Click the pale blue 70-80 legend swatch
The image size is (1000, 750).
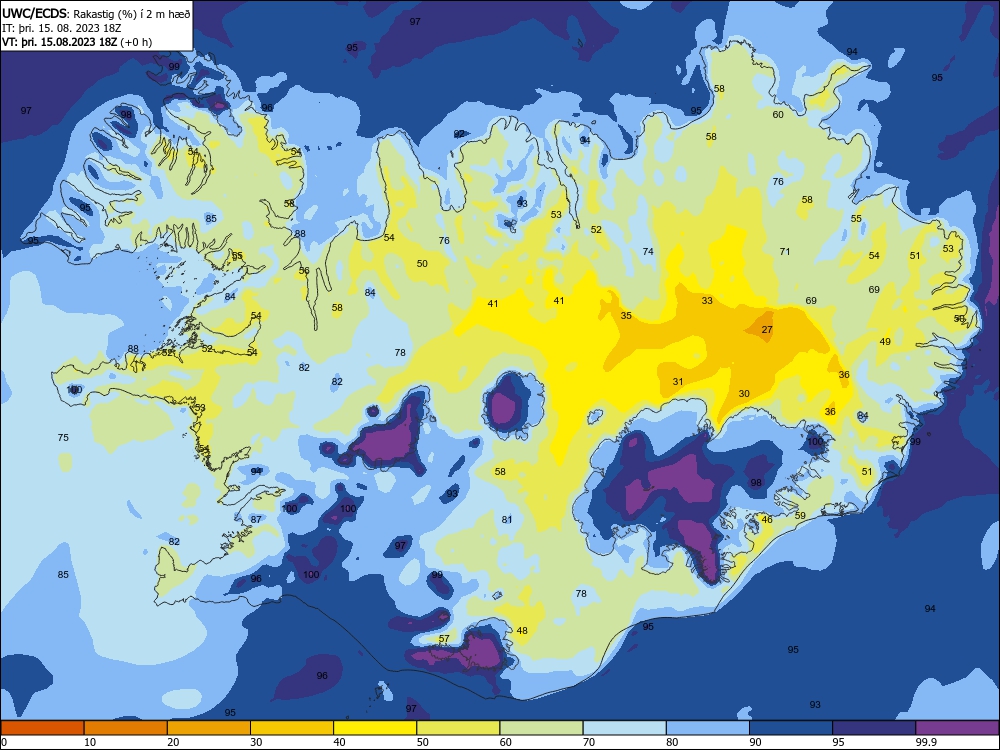point(624,728)
